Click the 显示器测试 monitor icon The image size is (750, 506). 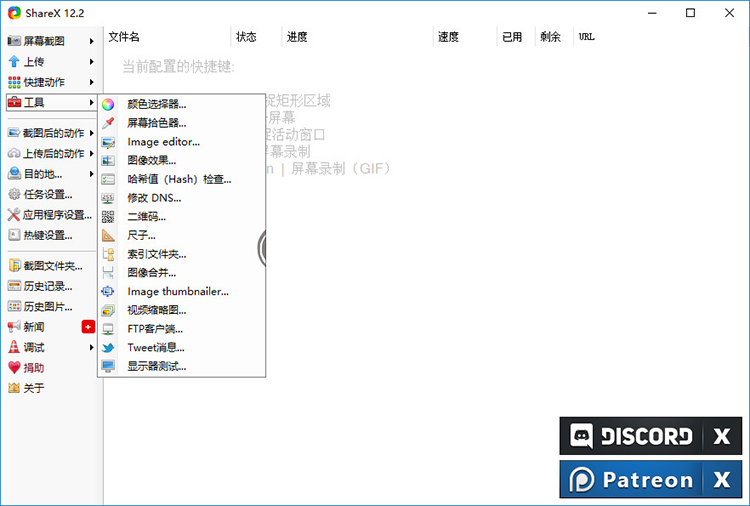click(108, 367)
